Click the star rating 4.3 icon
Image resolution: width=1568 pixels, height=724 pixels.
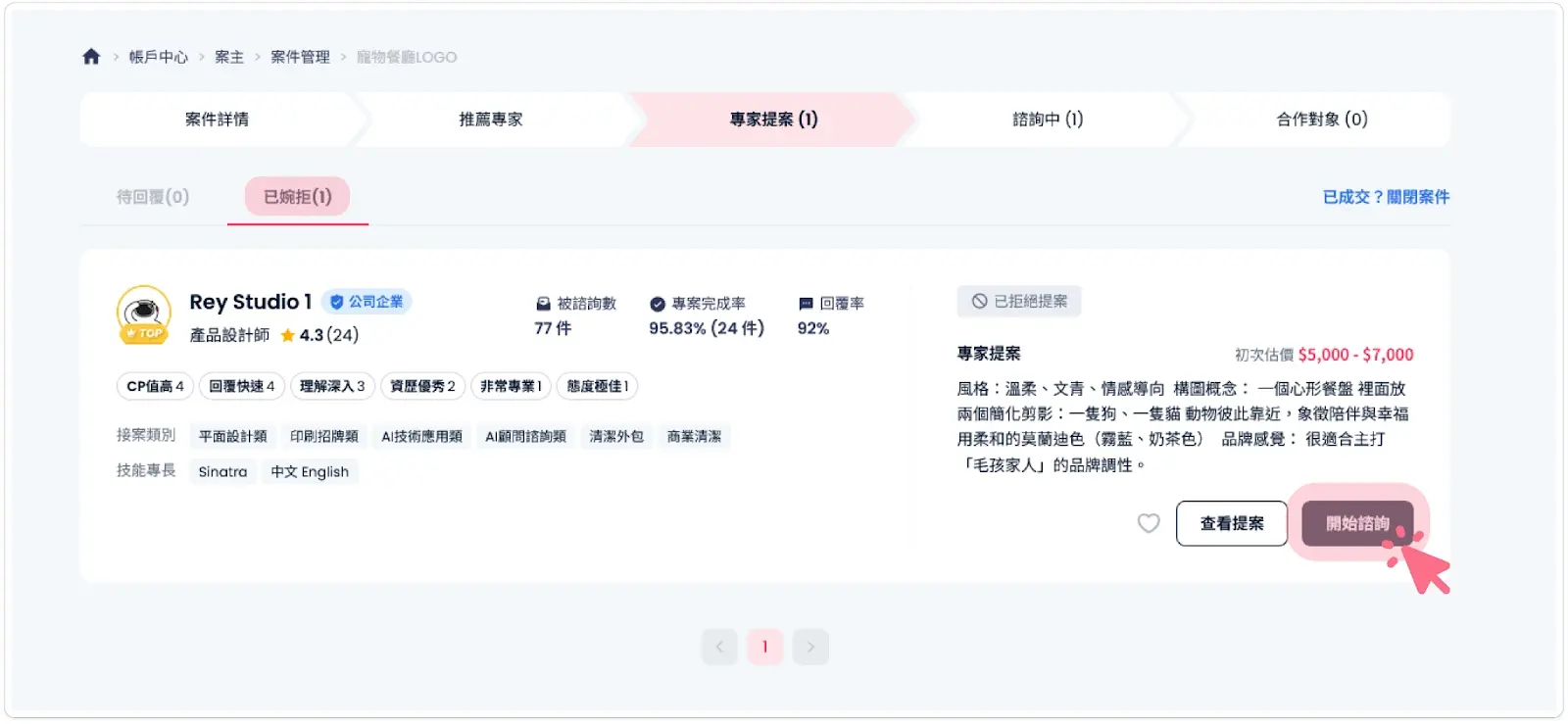coord(287,335)
